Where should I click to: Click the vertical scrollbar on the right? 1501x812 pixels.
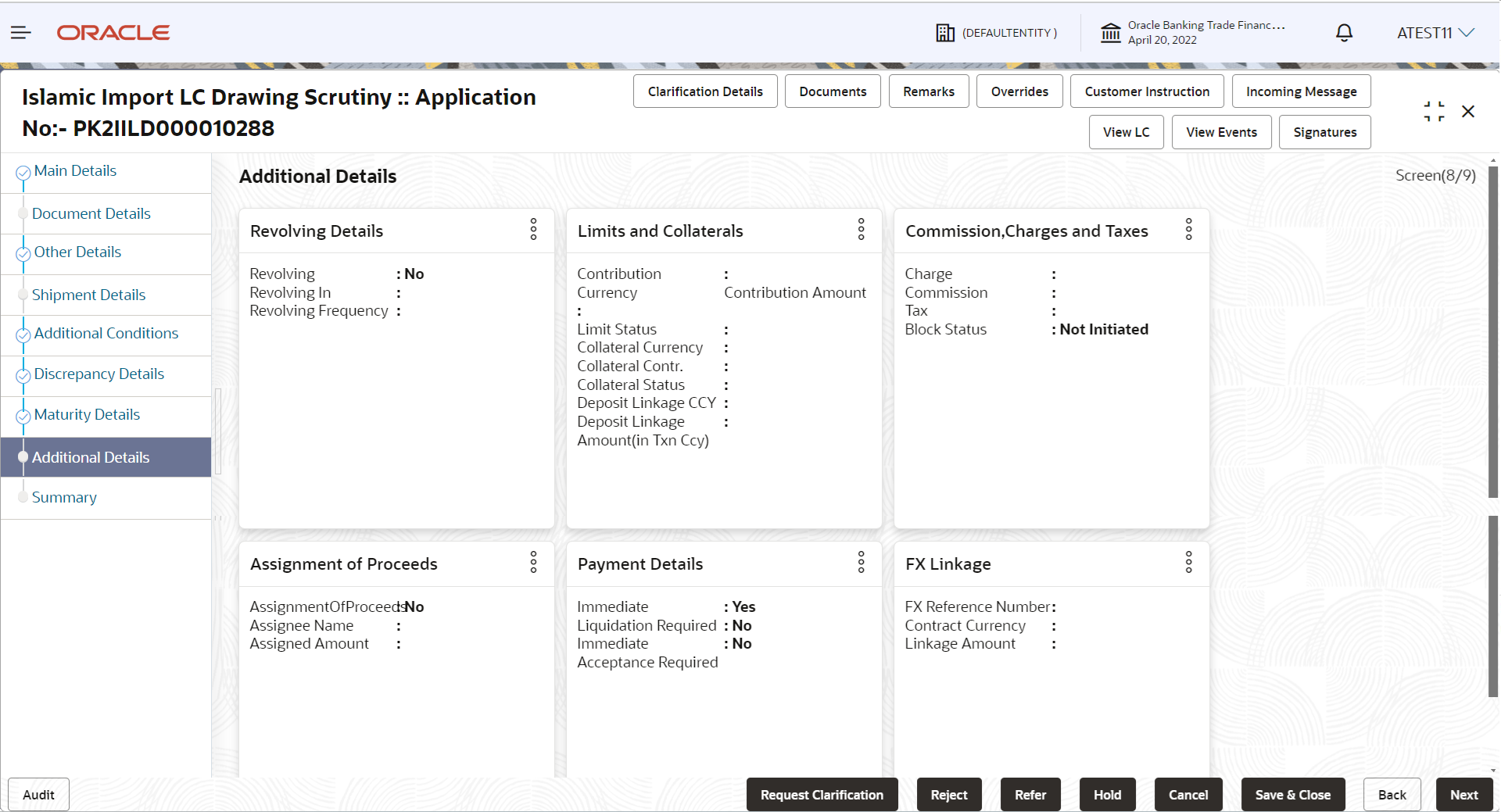(1492, 332)
